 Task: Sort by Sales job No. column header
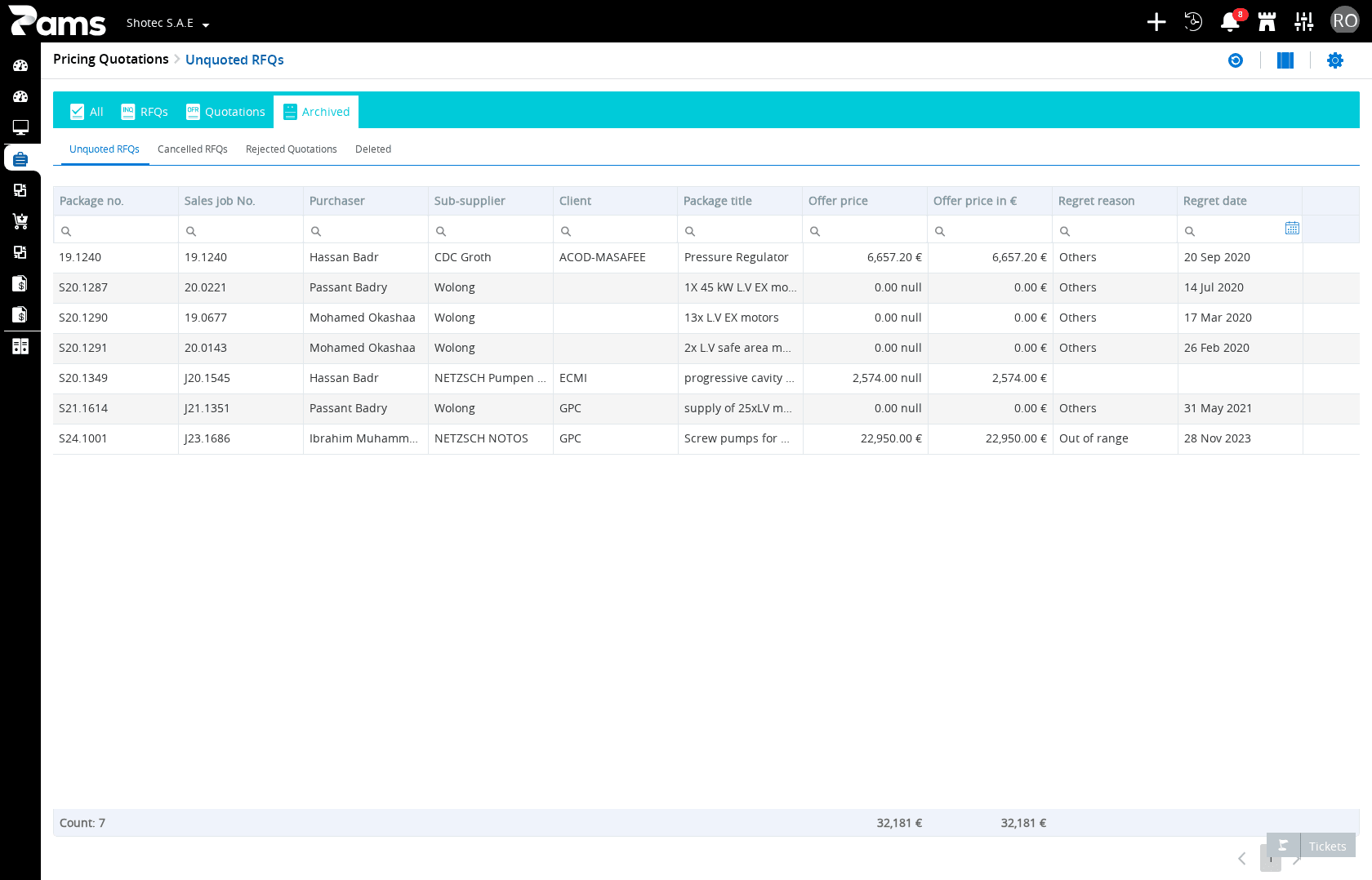pyautogui.click(x=240, y=201)
